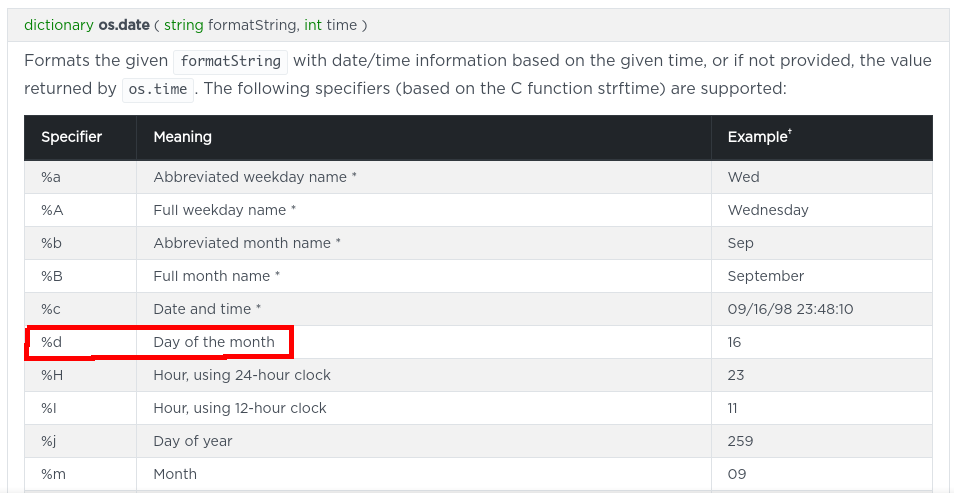Click the September example cell

click(822, 276)
